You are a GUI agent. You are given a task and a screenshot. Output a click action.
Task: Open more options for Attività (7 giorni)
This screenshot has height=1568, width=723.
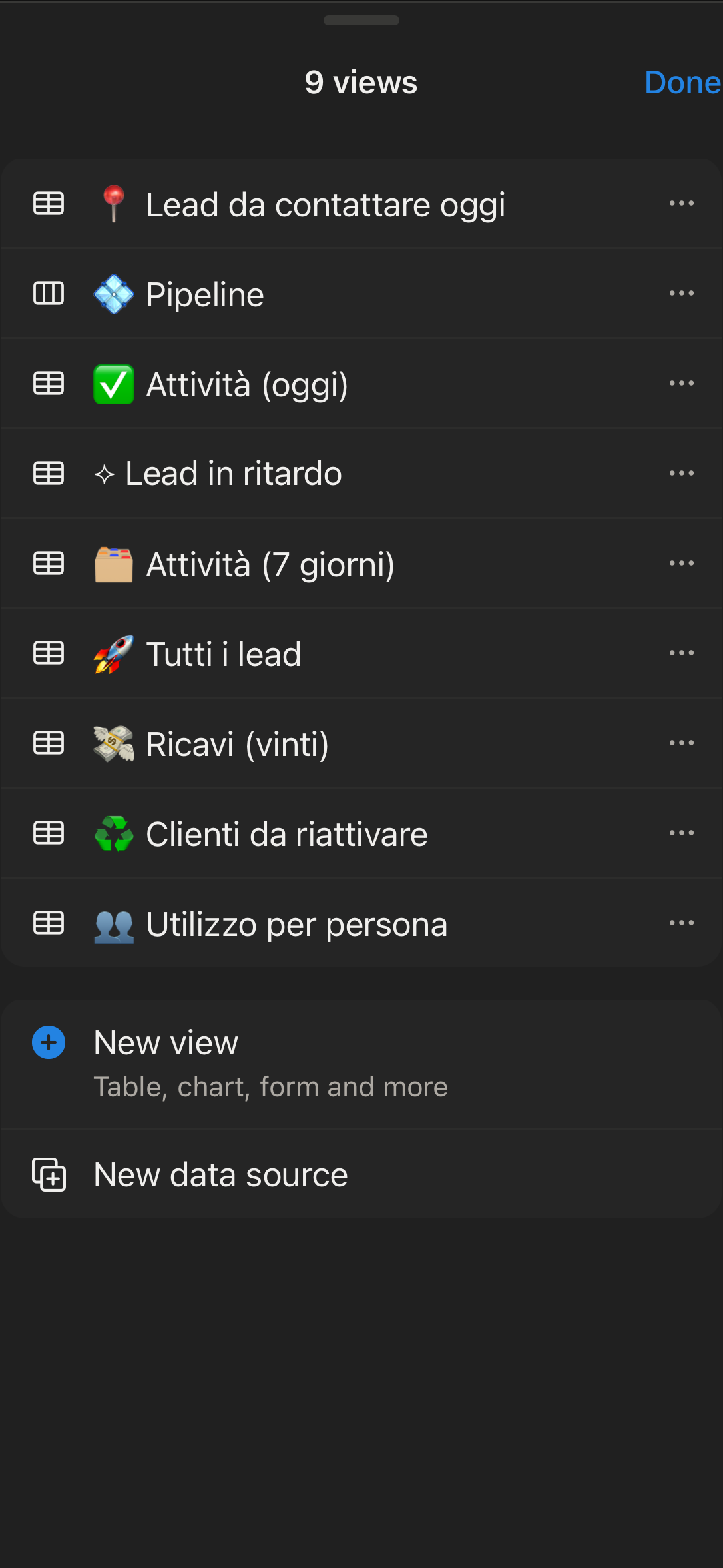coord(682,564)
